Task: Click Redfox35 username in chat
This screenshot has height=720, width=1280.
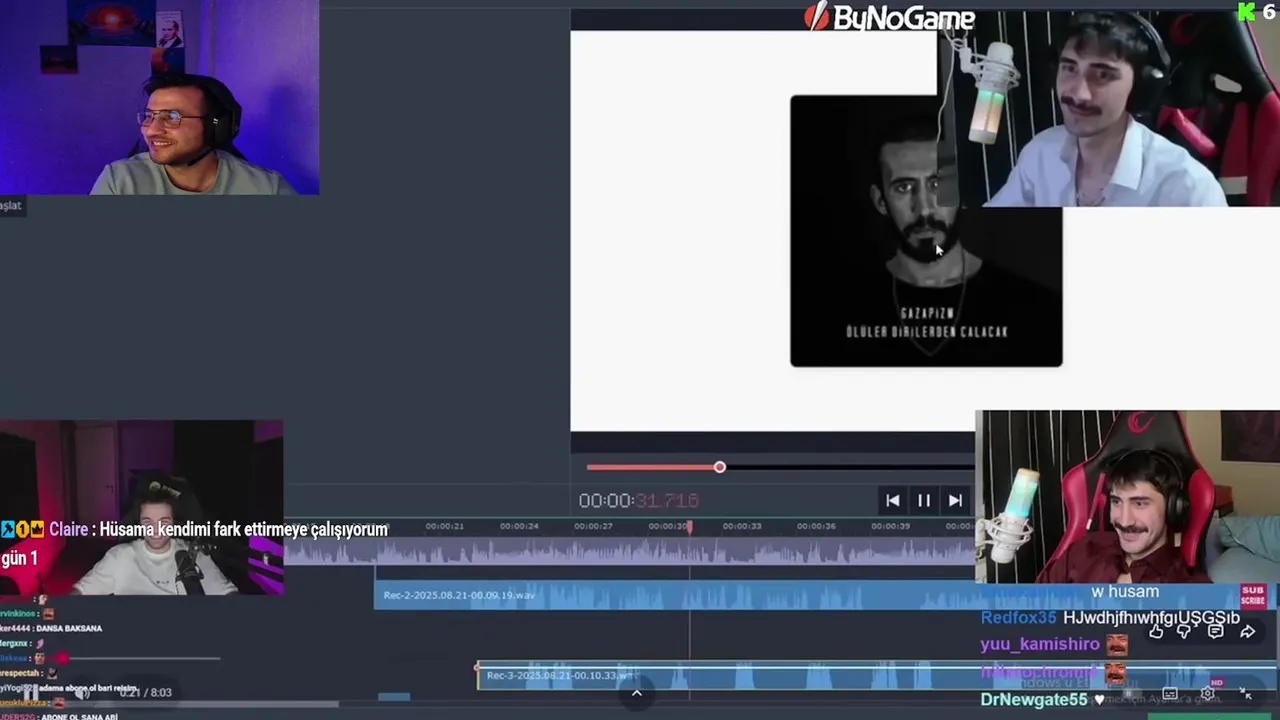Action: tap(1018, 618)
